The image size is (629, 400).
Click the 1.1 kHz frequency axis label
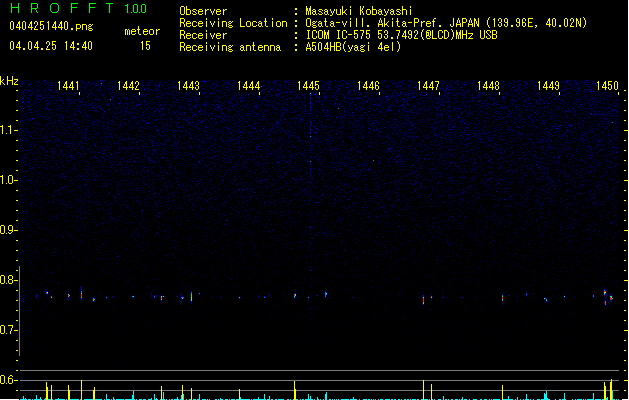8,130
